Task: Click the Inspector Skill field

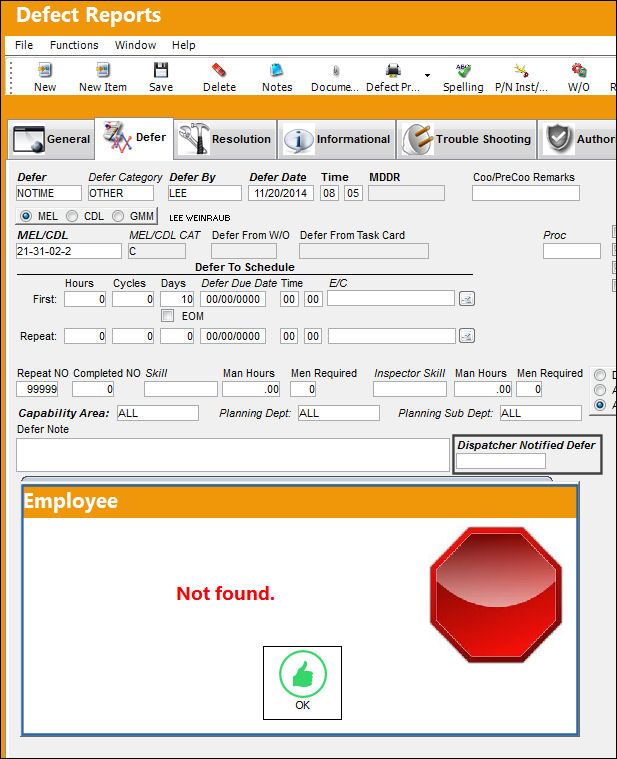Action: click(410, 389)
